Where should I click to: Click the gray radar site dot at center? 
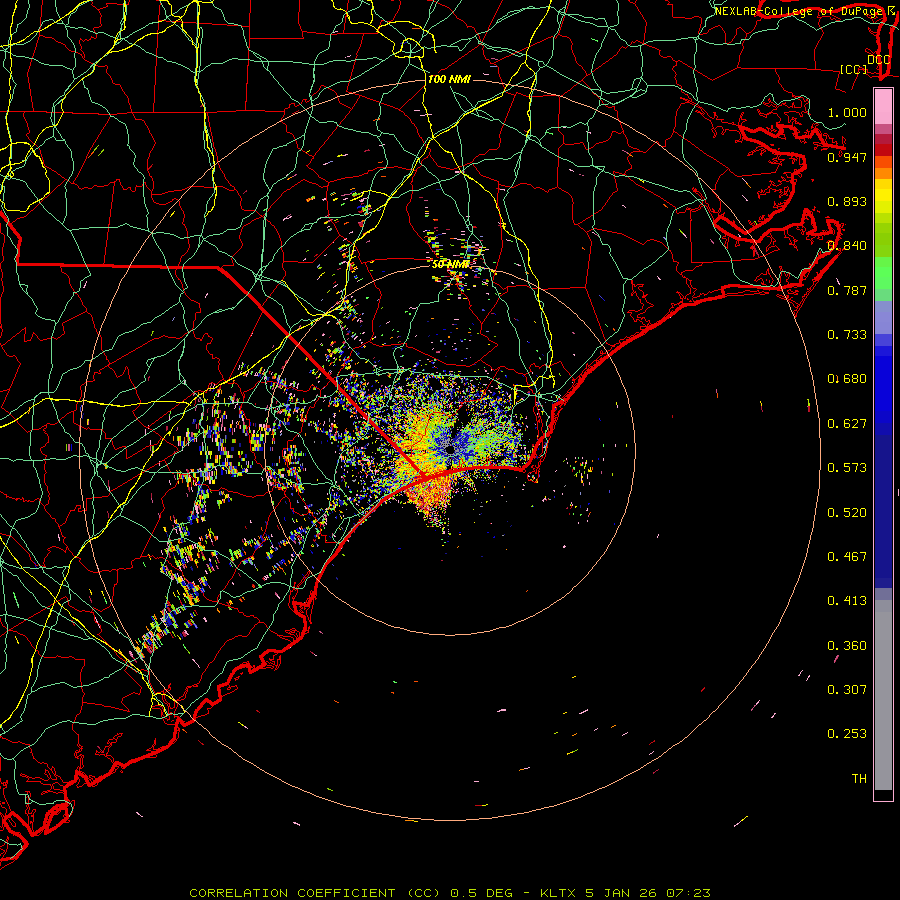(x=450, y=450)
